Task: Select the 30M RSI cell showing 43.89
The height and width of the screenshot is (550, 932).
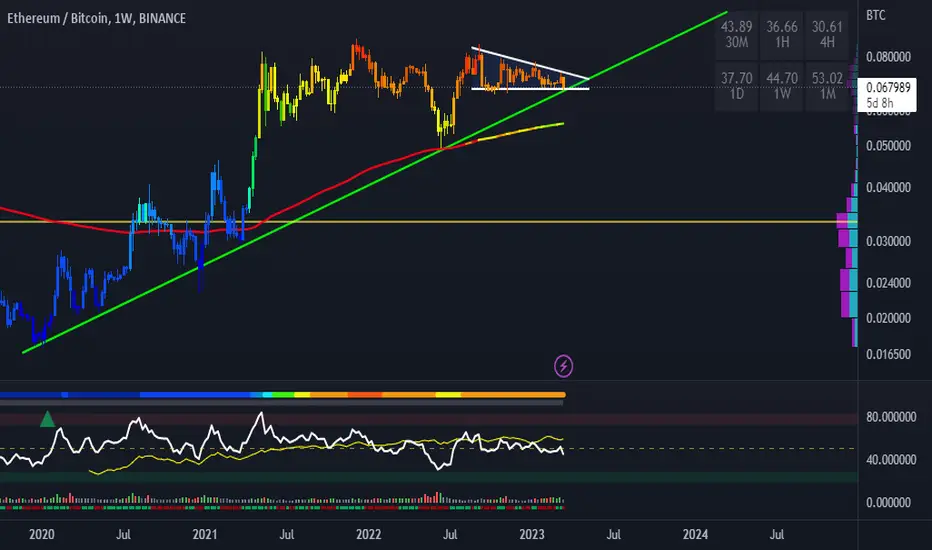Action: coord(736,34)
